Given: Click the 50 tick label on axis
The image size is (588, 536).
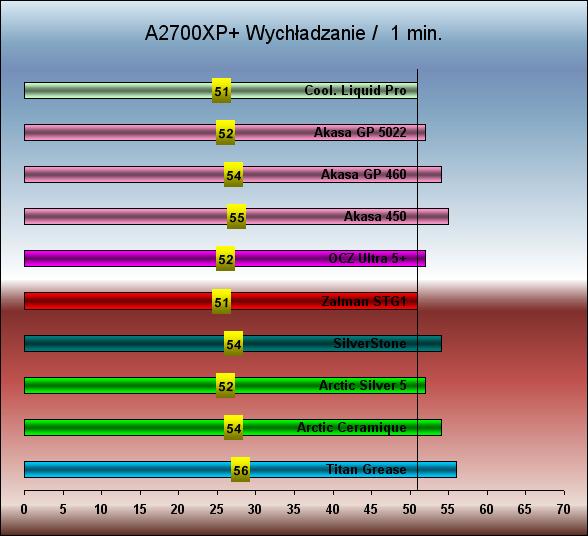Looking at the screenshot, I should coord(410,509).
